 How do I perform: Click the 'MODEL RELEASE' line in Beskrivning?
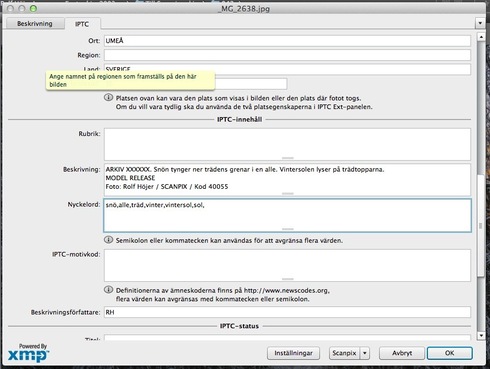[x=130, y=178]
